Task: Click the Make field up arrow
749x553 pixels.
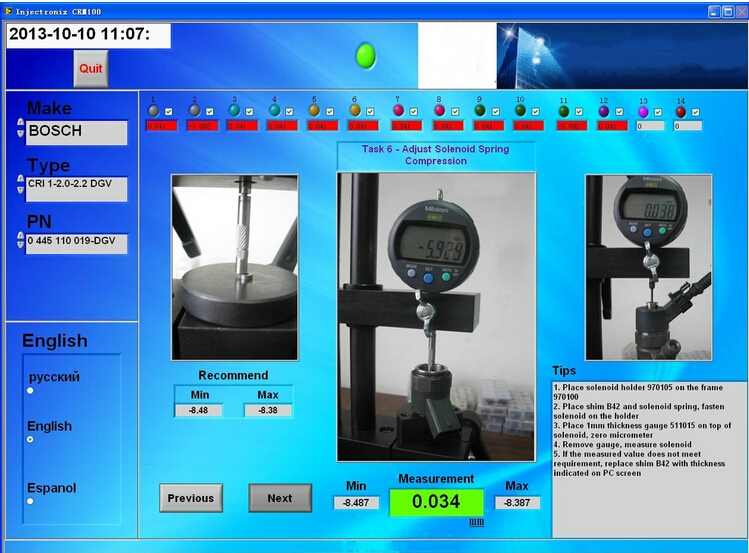Action: coord(21,122)
